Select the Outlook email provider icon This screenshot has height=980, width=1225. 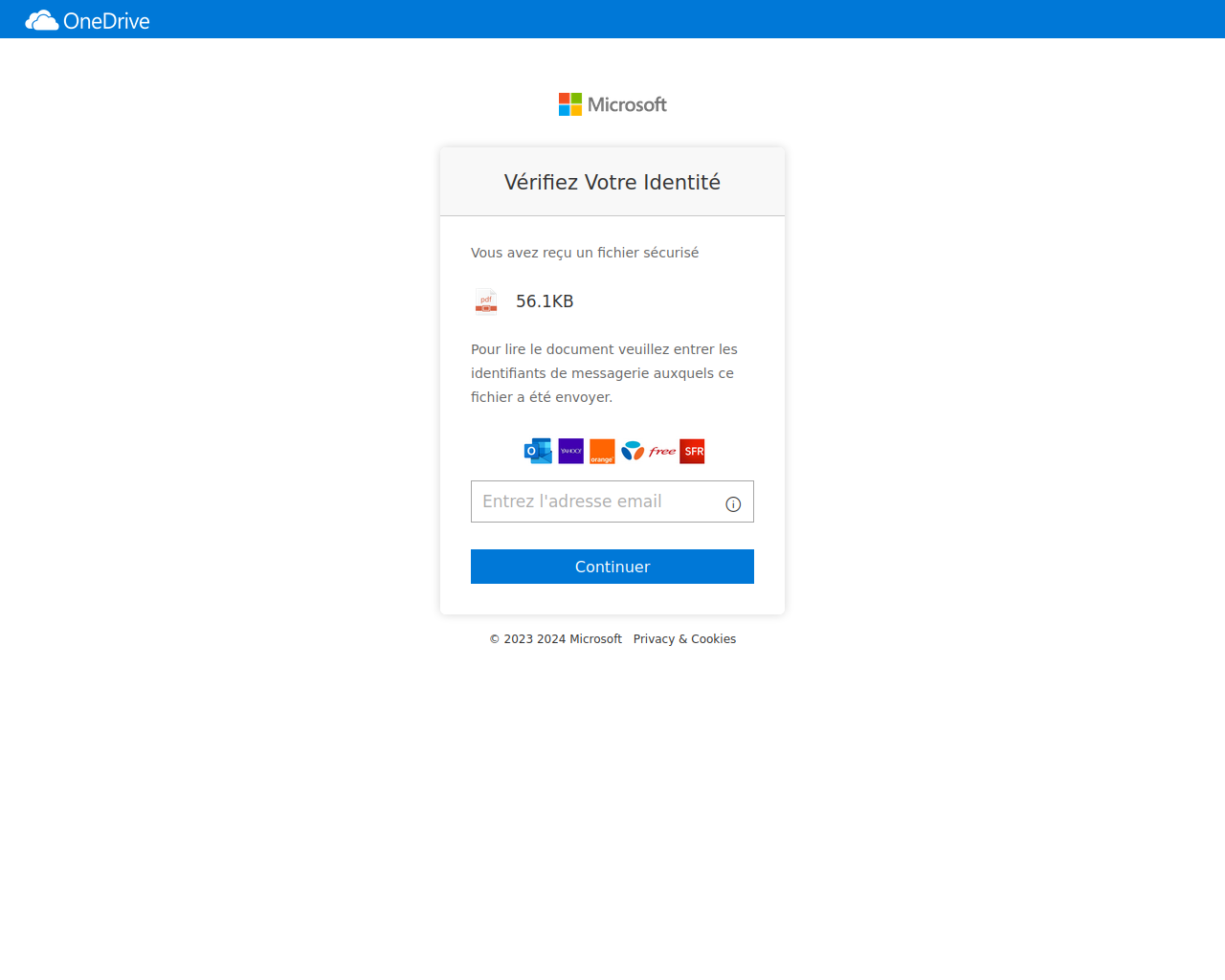point(538,451)
